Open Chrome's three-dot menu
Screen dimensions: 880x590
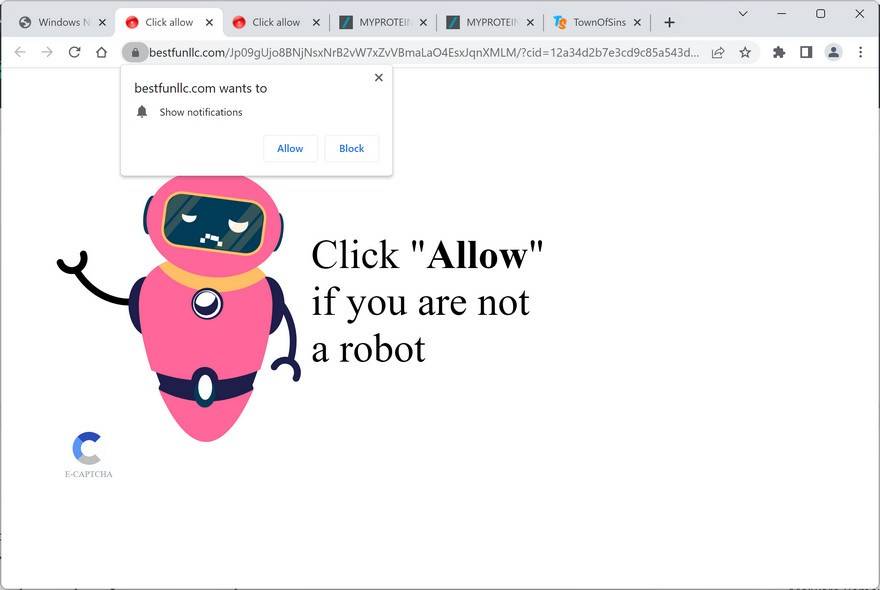(x=860, y=52)
